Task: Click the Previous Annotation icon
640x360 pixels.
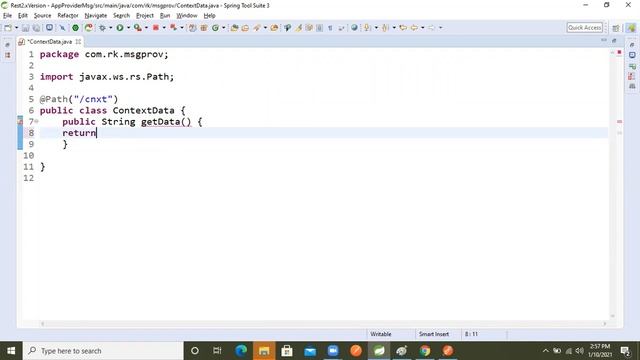Action: 385,28
